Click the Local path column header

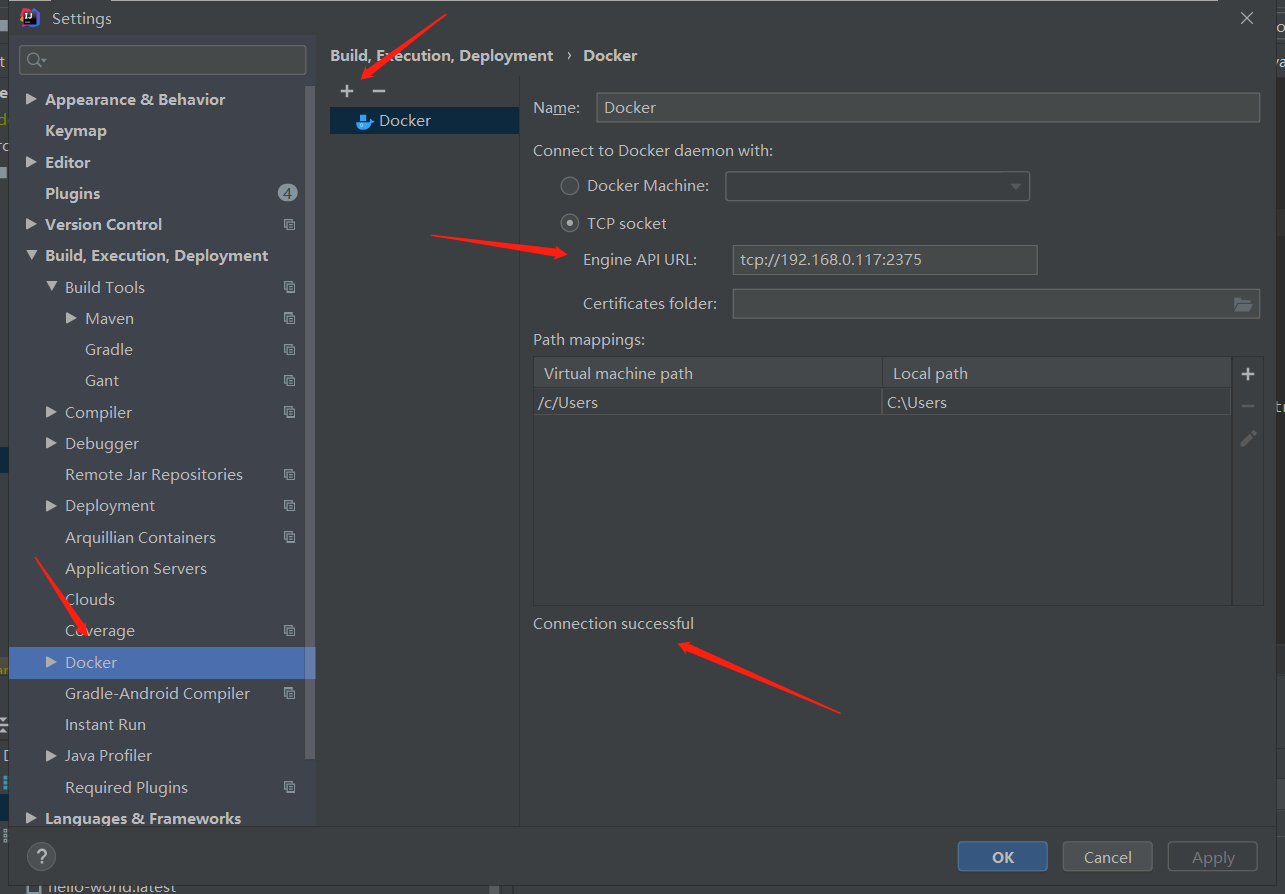click(1057, 373)
